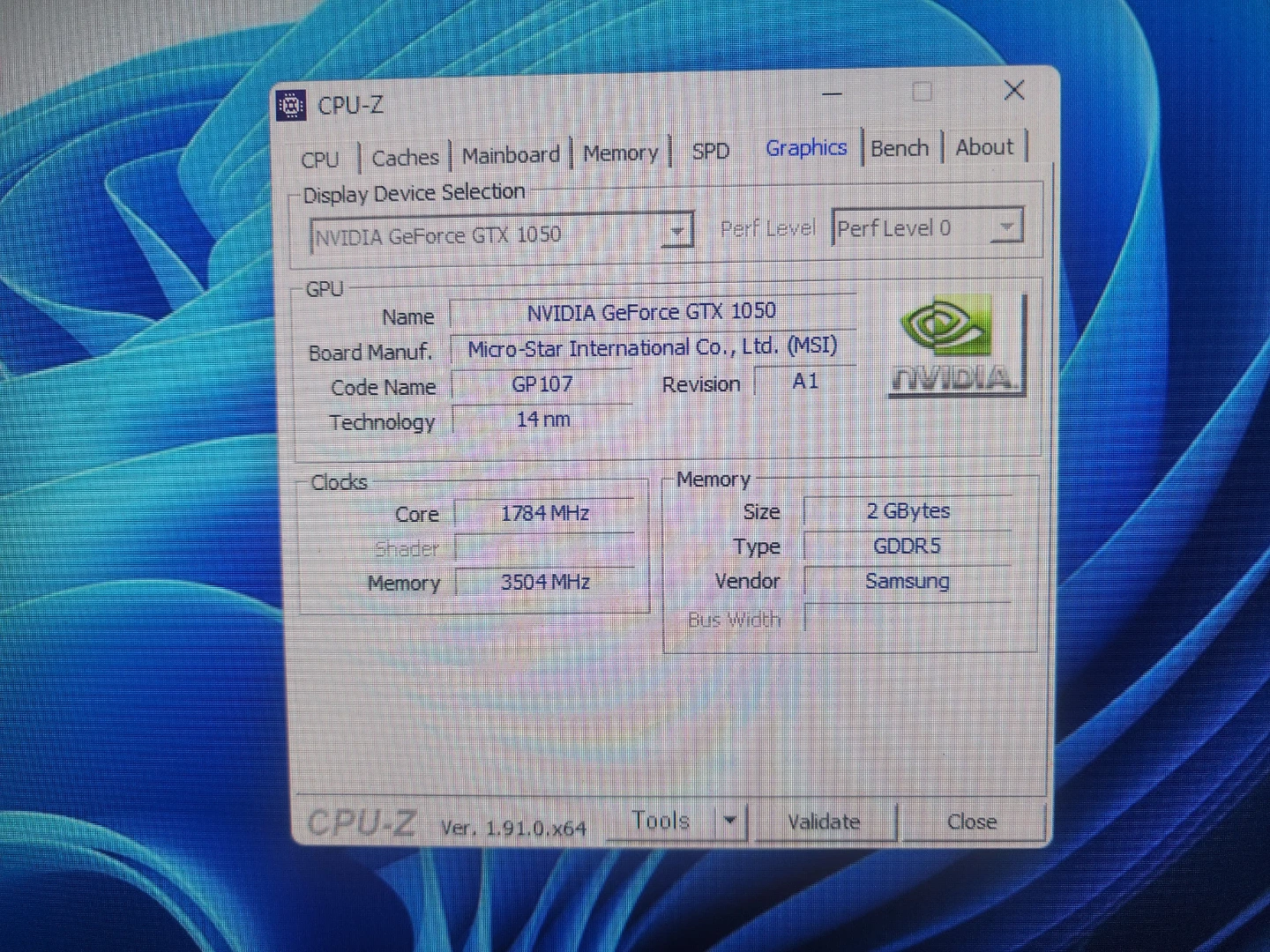Open the CPU tab

(320, 160)
